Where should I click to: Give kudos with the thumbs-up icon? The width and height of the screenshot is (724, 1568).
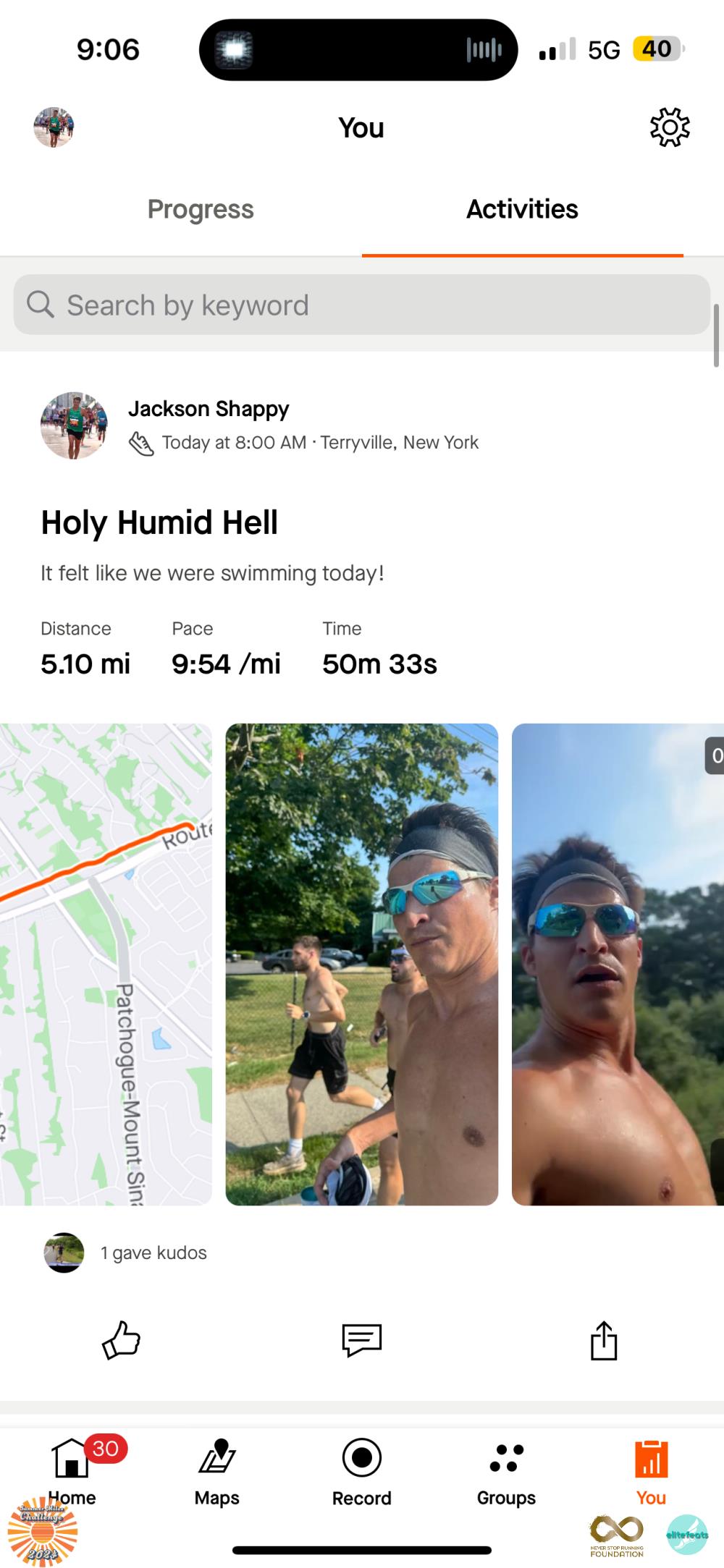[x=121, y=1340]
